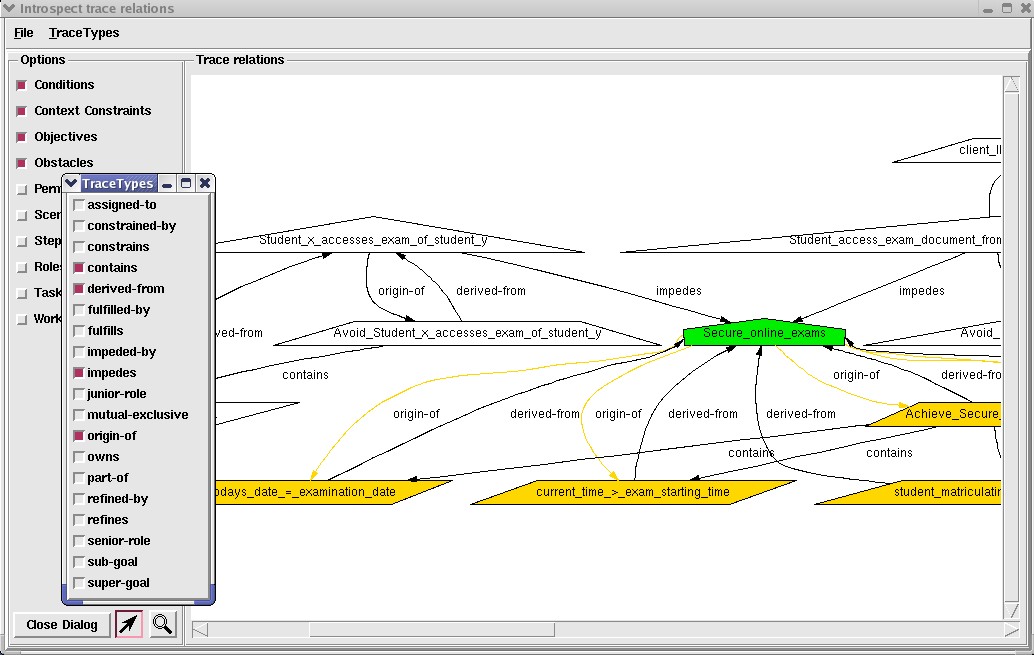Click the vertical scrollbar down arrow

1012,609
